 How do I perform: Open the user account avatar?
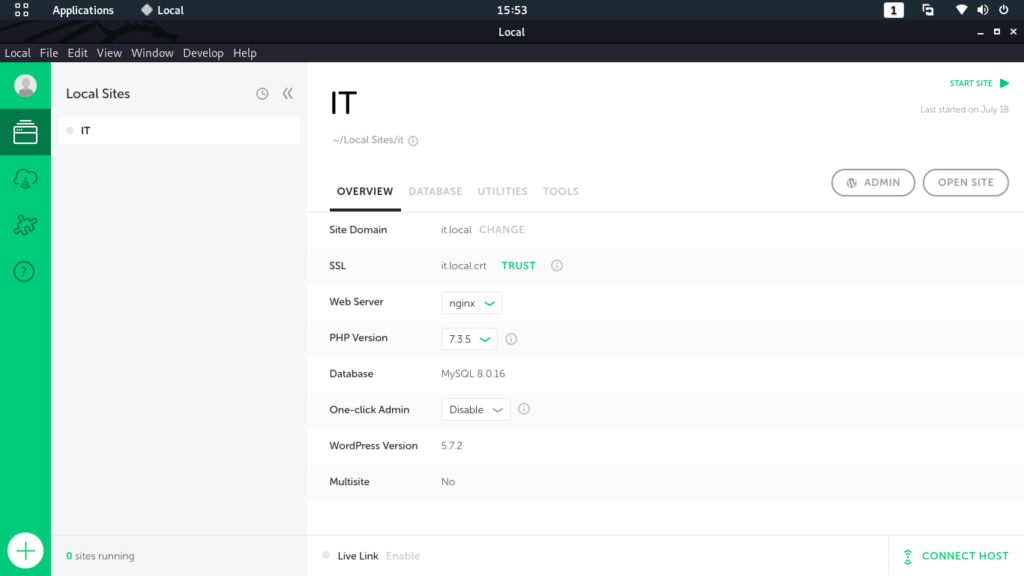click(x=25, y=86)
